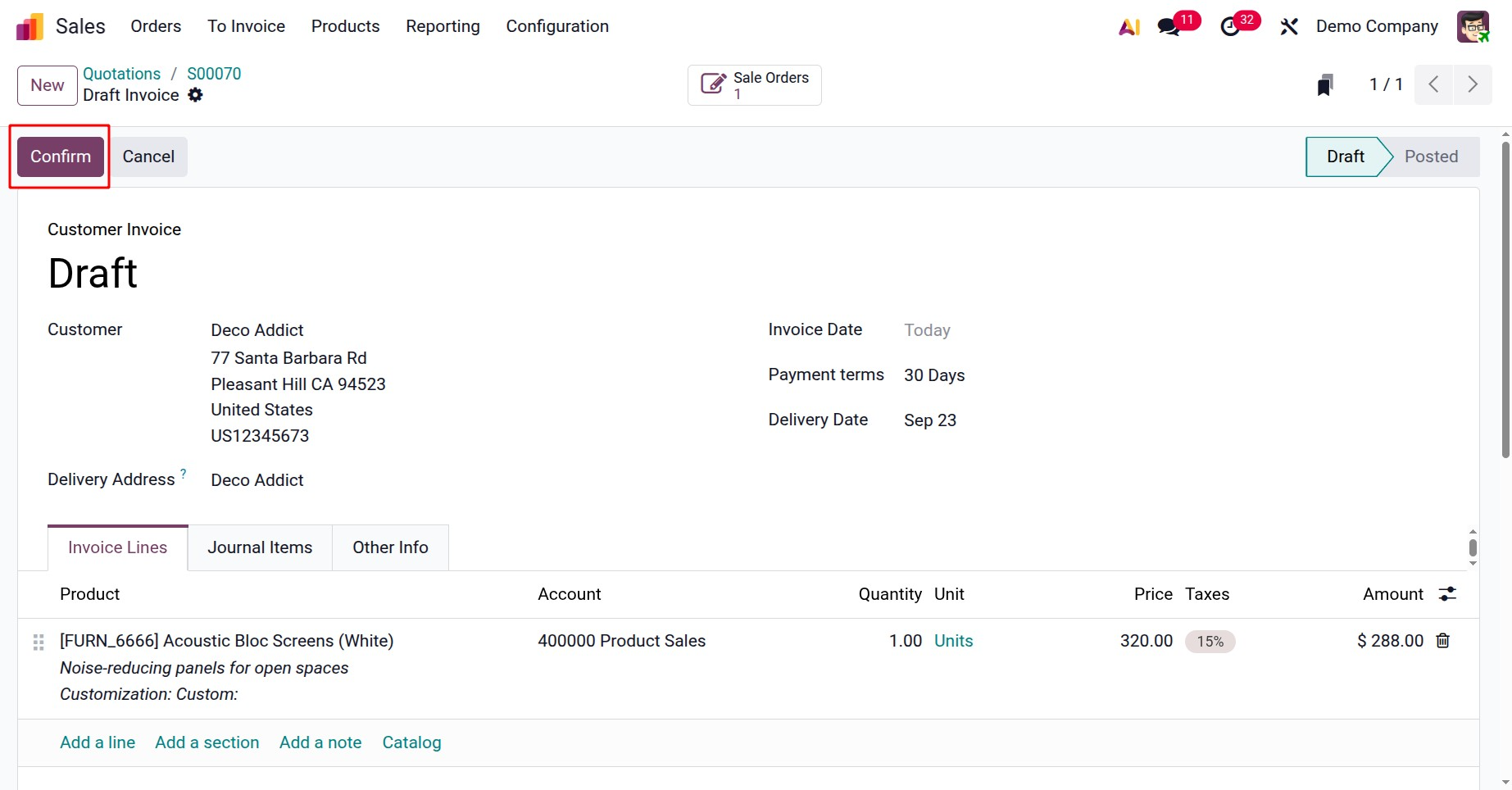
Task: Open the Configuration menu
Action: [x=557, y=26]
